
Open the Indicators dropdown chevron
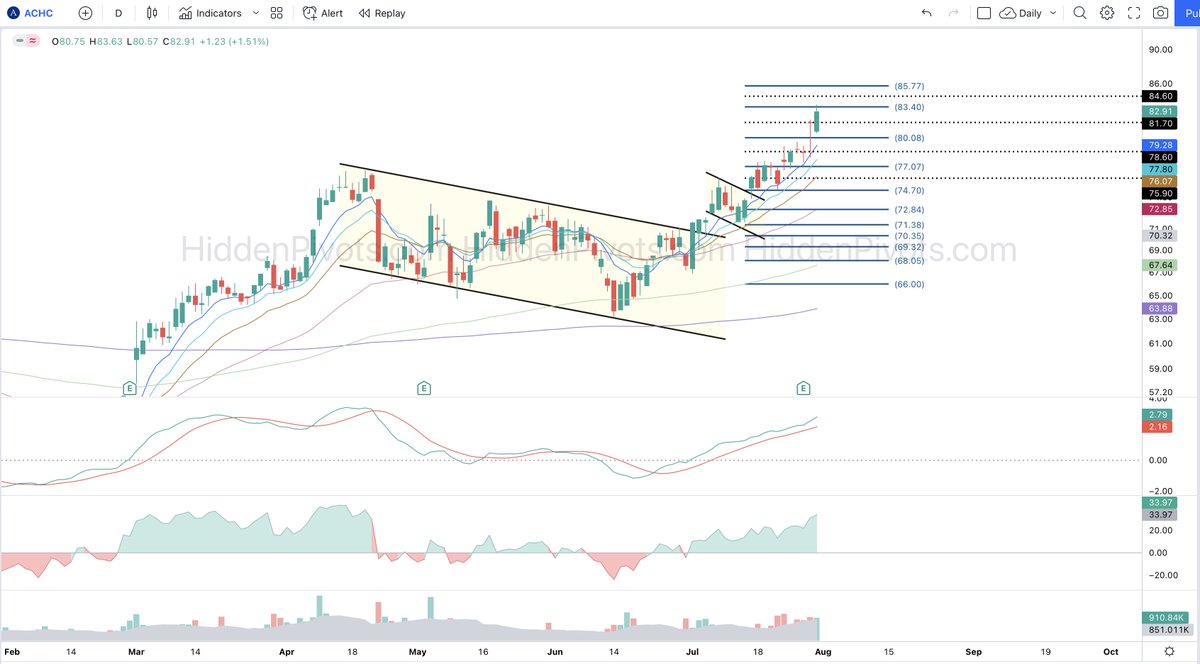pos(255,13)
